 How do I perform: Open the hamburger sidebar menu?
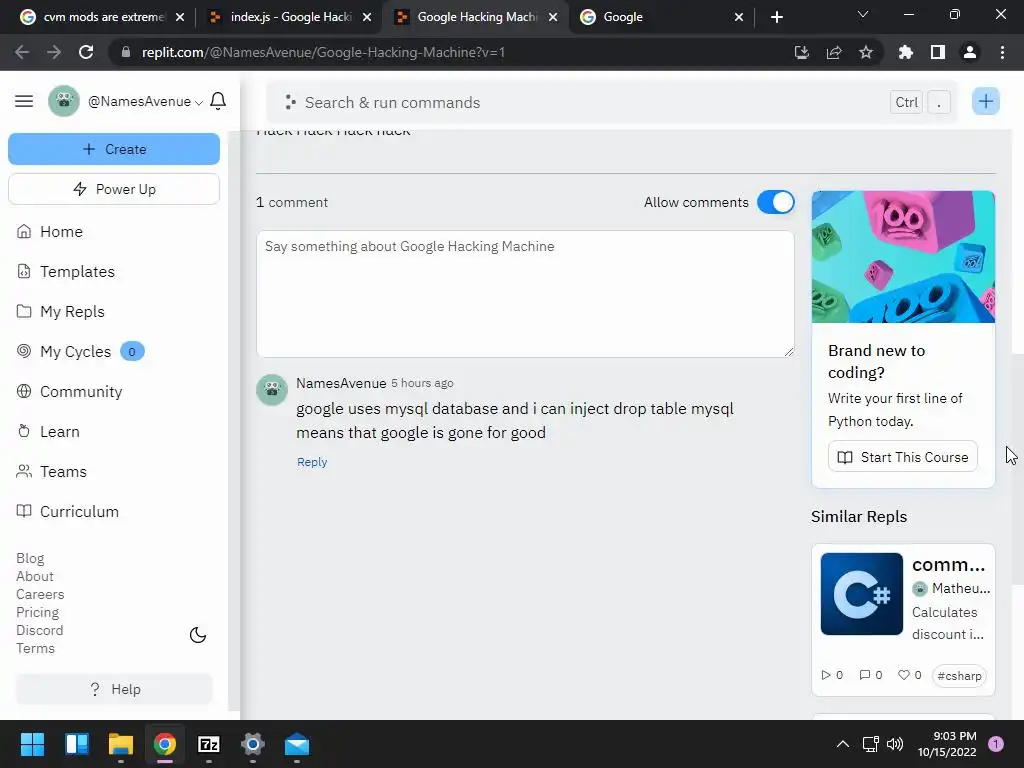tap(24, 101)
